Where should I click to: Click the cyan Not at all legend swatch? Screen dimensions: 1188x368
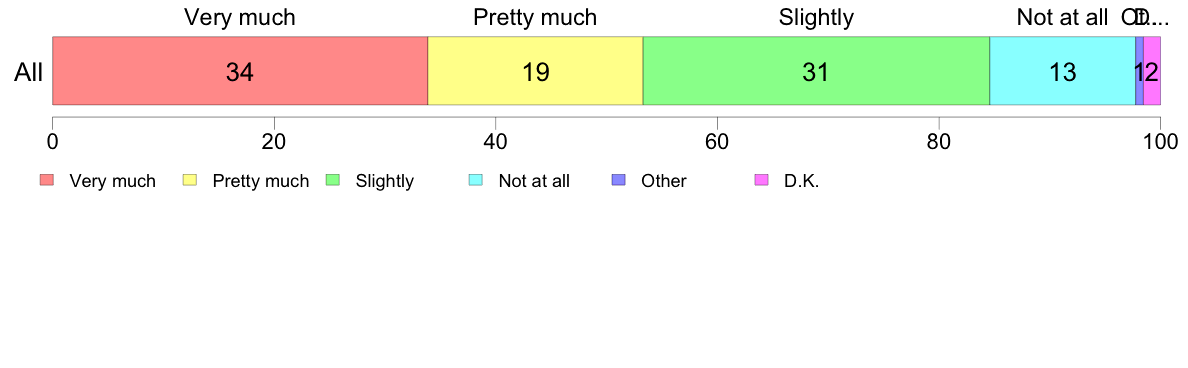pyautogui.click(x=476, y=180)
